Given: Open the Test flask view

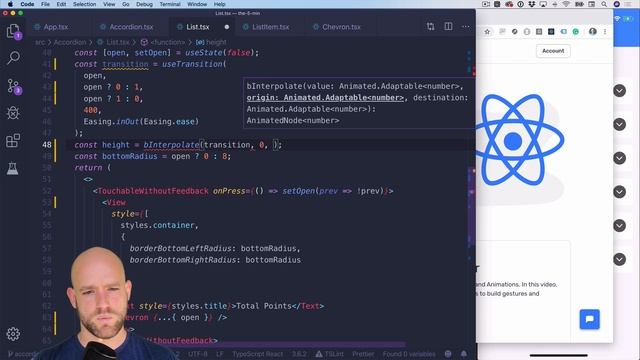Looking at the screenshot, I should point(13,168).
